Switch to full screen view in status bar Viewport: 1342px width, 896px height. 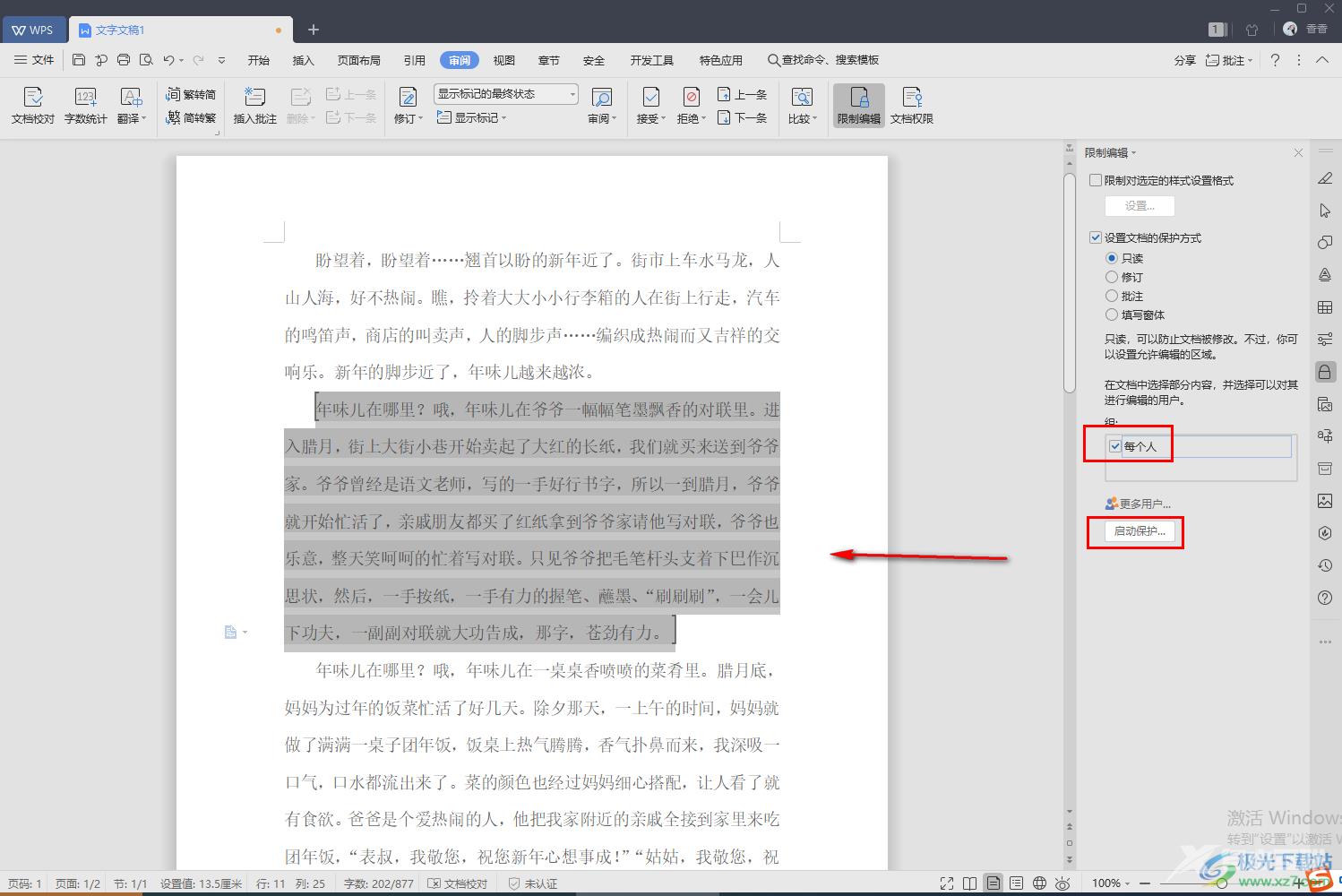pos(947,883)
